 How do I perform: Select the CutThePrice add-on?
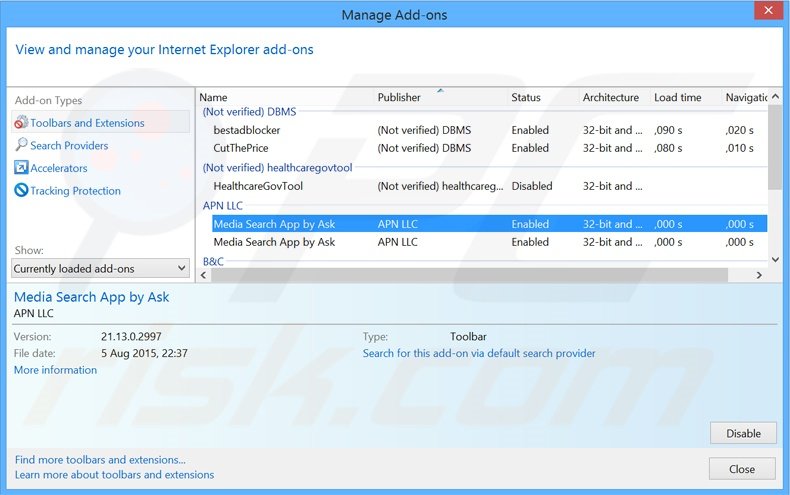[x=241, y=148]
